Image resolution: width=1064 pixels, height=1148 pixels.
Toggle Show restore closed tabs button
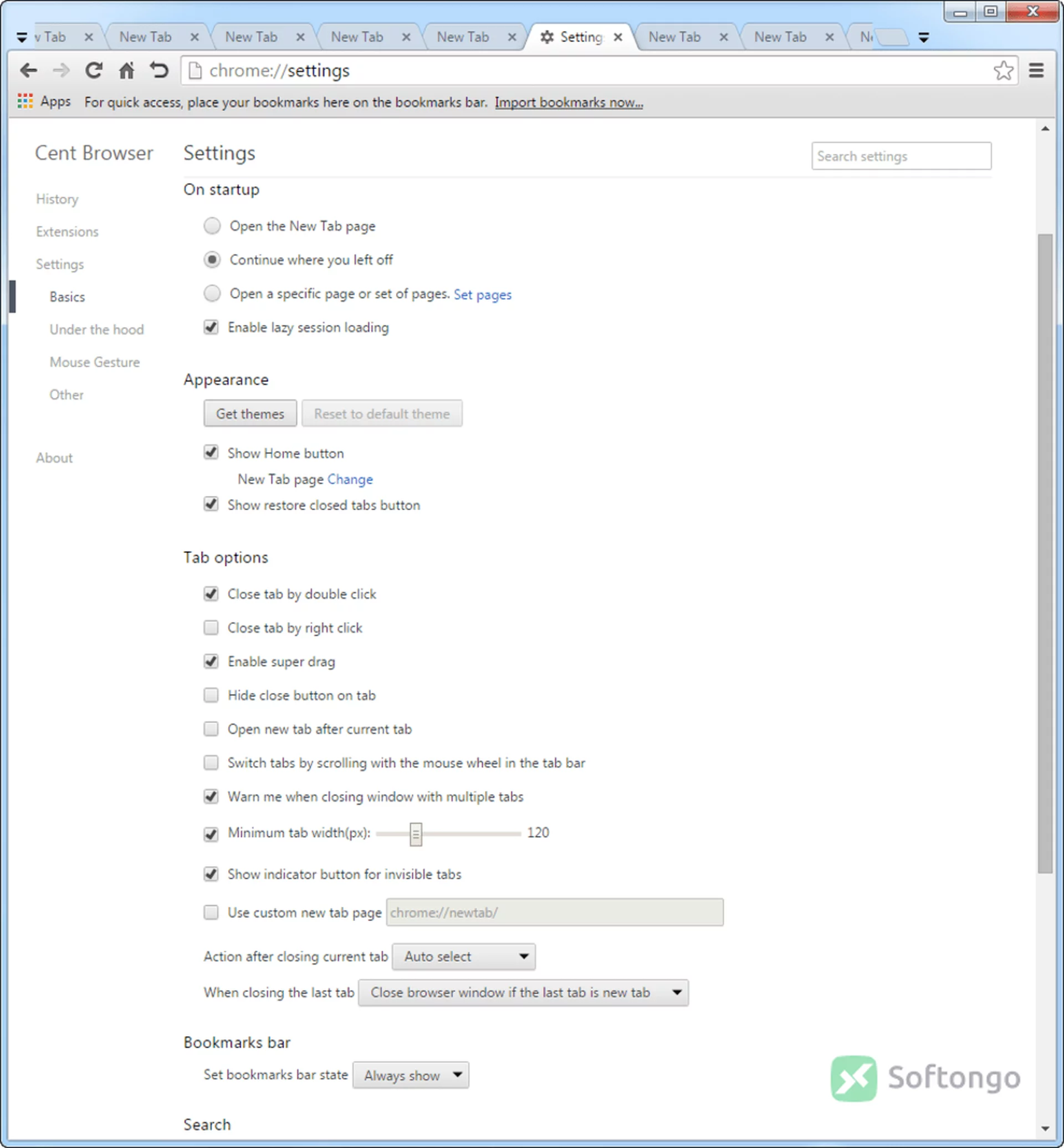211,504
